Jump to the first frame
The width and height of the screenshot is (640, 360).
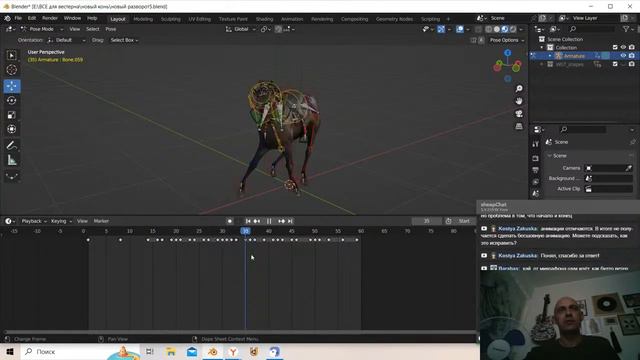[248, 221]
